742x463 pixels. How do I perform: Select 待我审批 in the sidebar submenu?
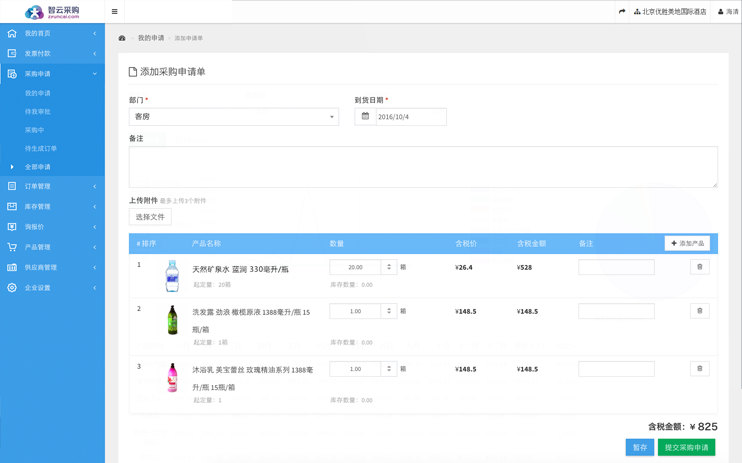pos(38,112)
